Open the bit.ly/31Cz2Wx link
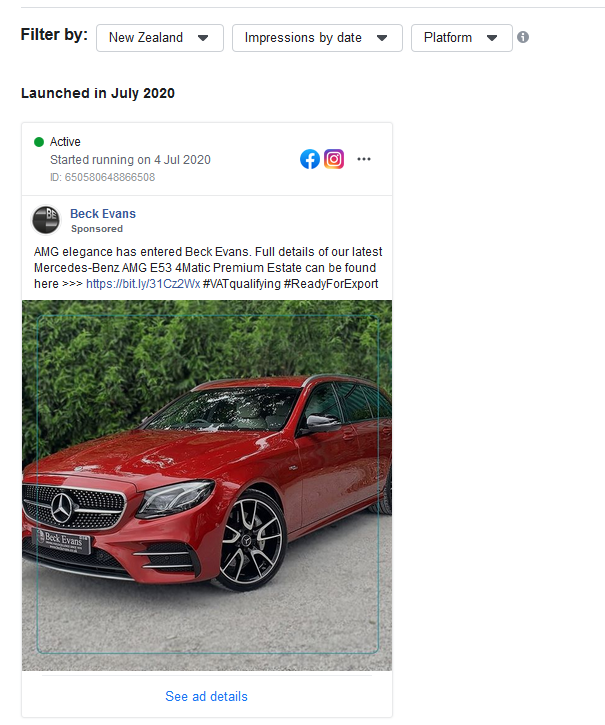 (143, 283)
